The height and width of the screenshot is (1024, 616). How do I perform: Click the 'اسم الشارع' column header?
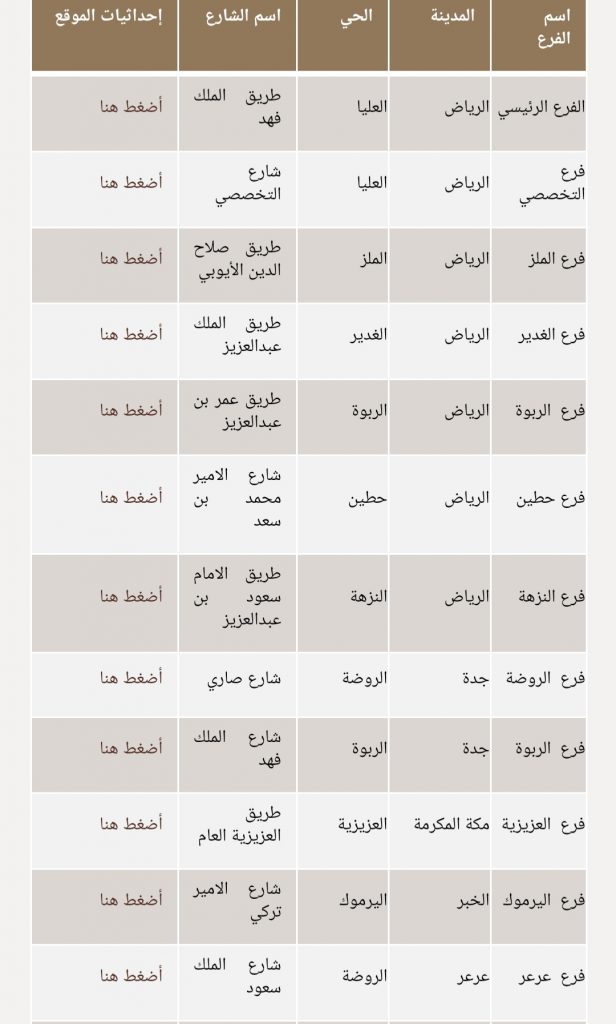point(243,16)
